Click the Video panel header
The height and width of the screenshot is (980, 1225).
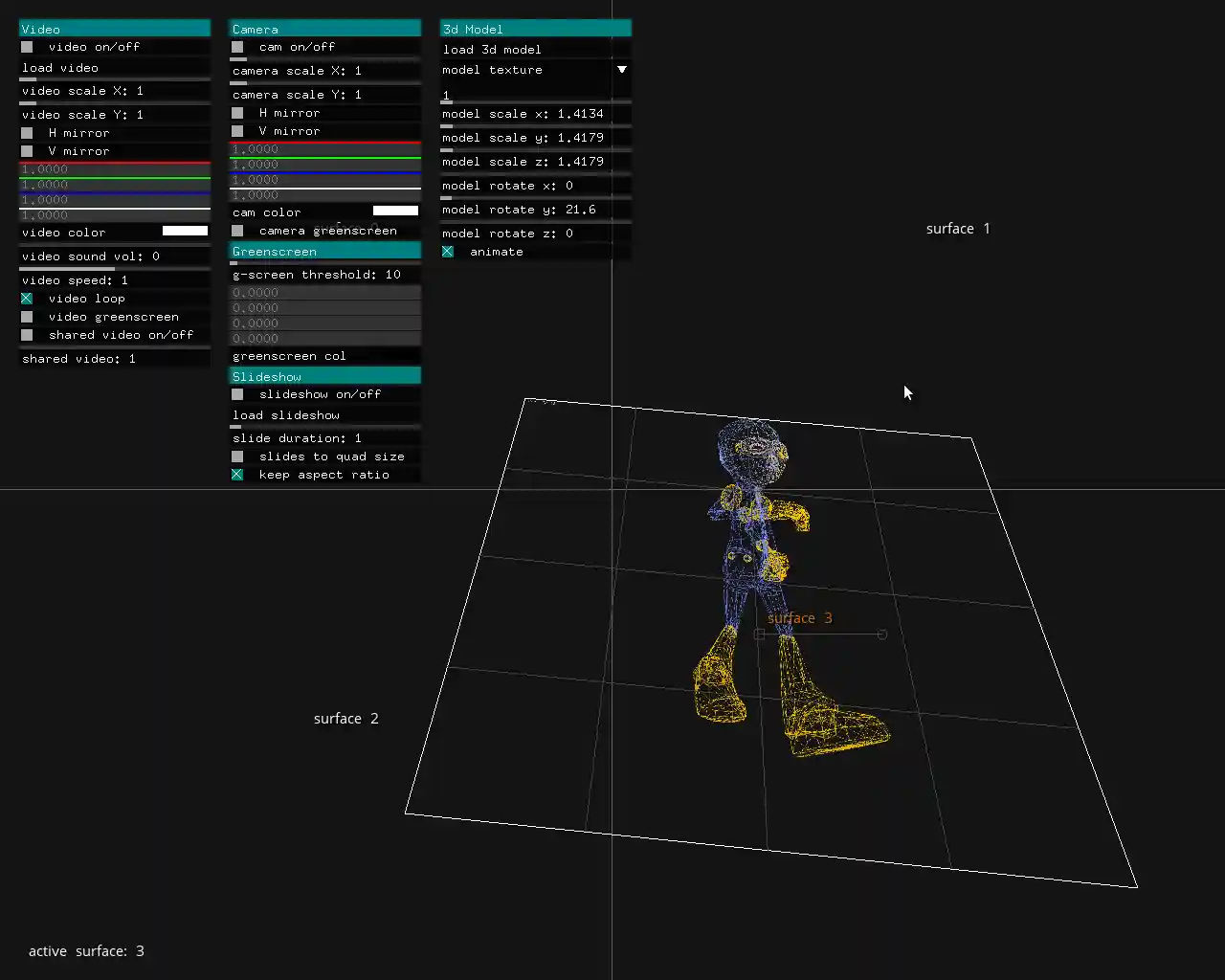point(115,29)
